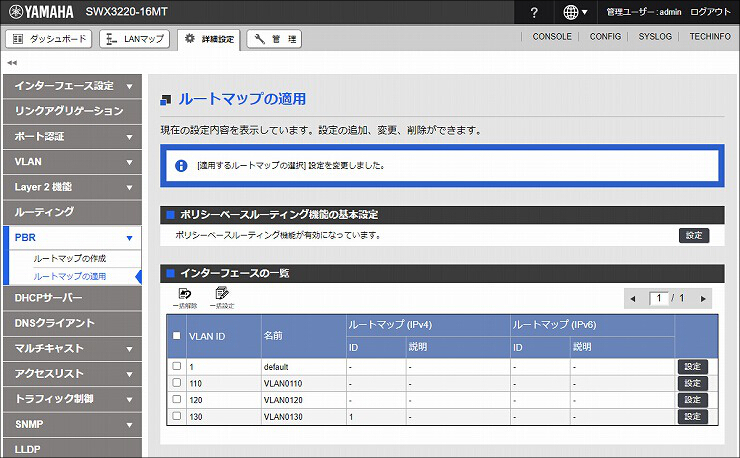Expand the インターフェース設定 menu
Screen dimensions: 740x458
pyautogui.click(x=72, y=86)
